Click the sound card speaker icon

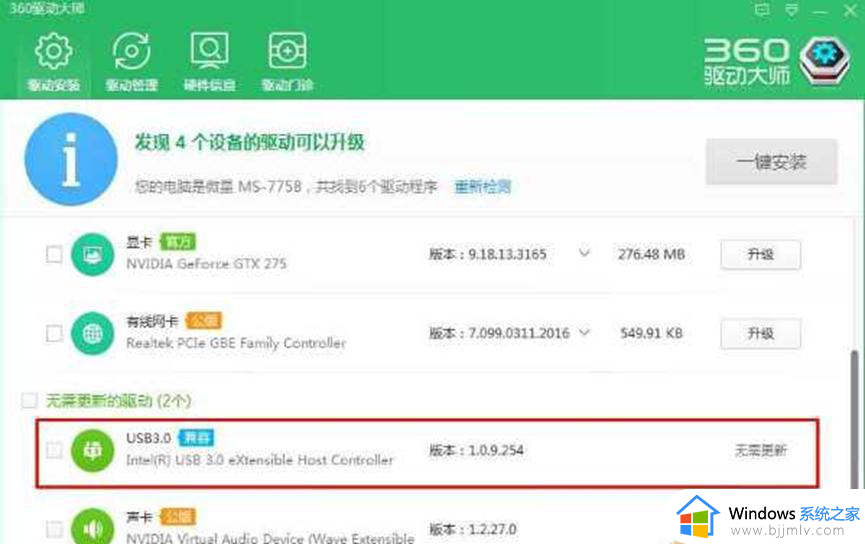[92, 526]
